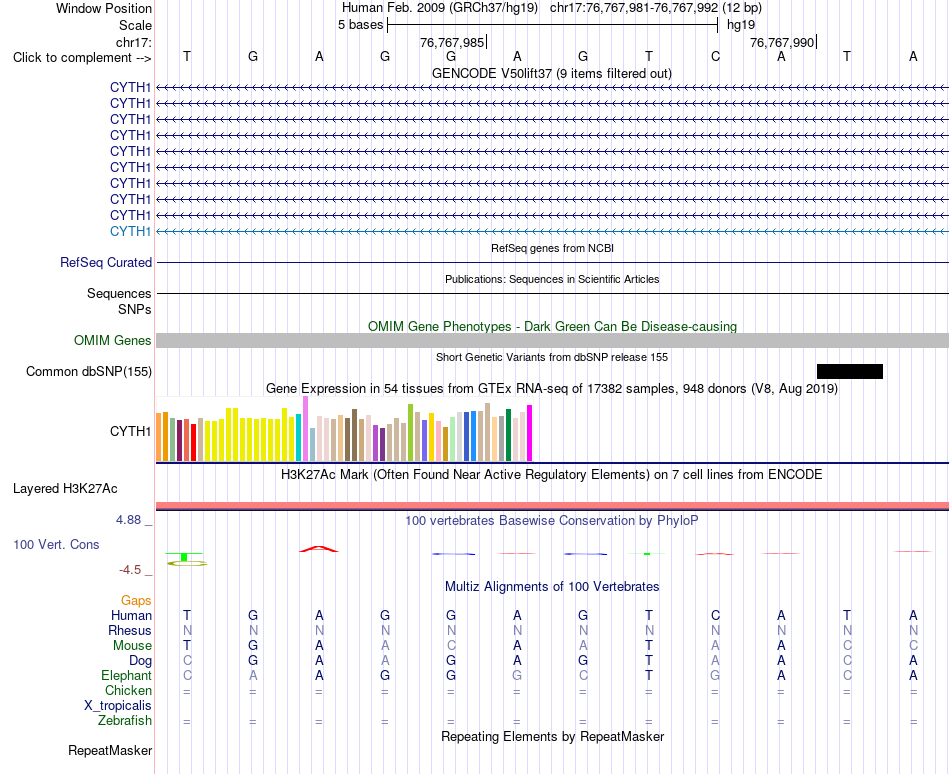Click 'RefSeq genes from NCBI' title

point(552,248)
